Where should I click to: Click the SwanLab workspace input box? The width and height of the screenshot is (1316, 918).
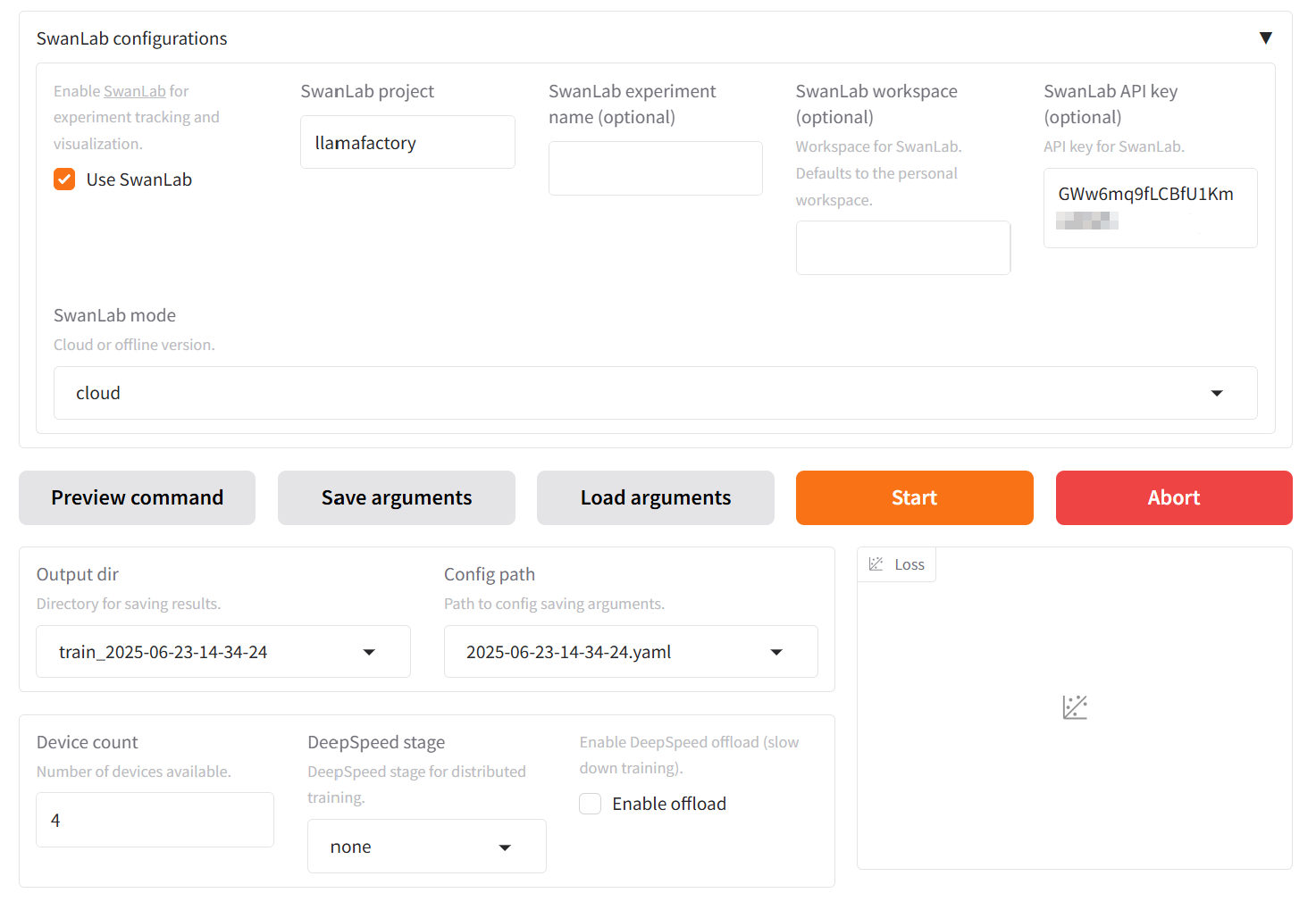tap(902, 248)
